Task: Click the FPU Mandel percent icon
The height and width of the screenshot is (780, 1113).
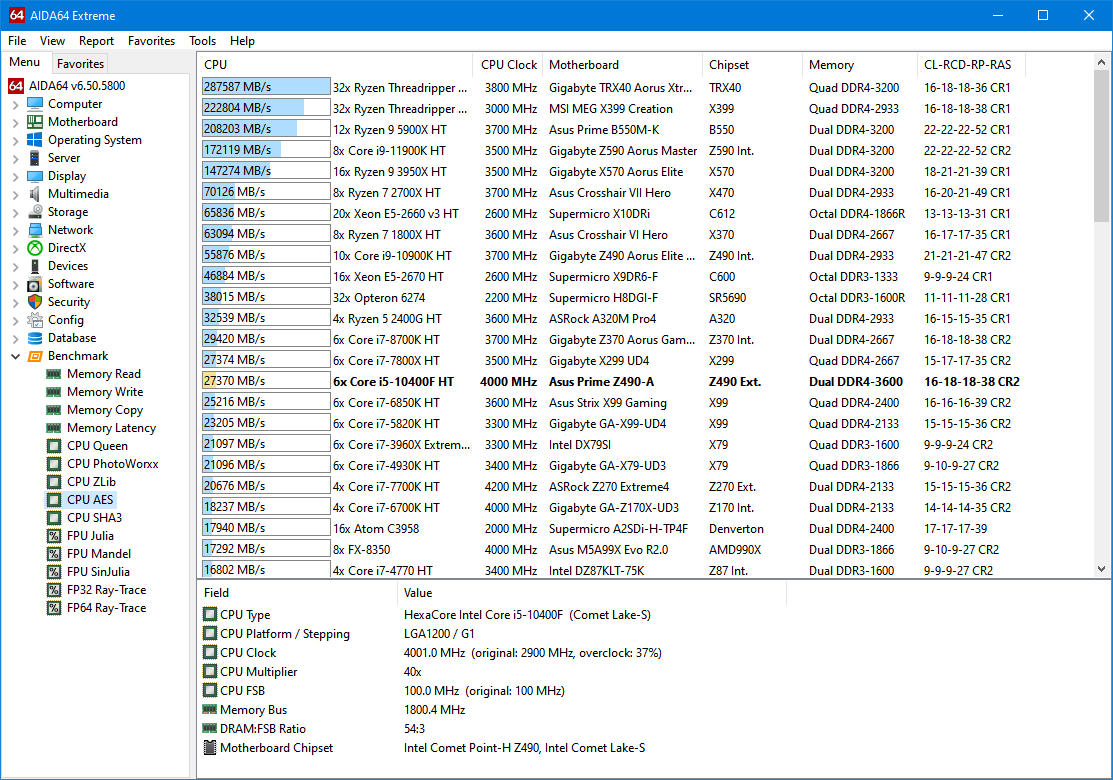Action: pyautogui.click(x=54, y=554)
